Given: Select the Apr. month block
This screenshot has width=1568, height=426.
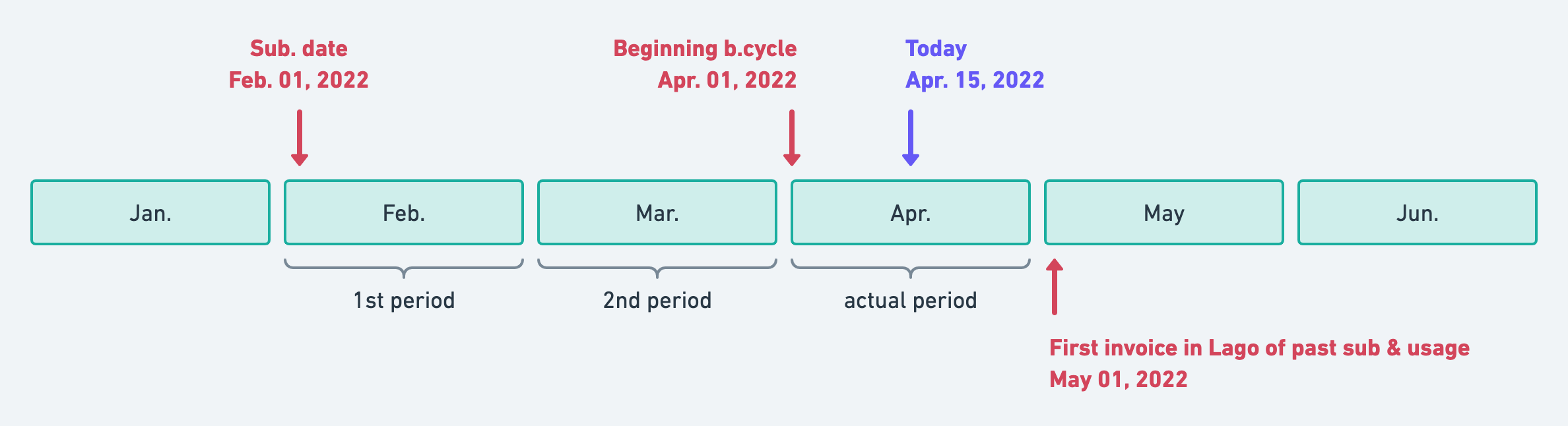Looking at the screenshot, I should pyautogui.click(x=911, y=212).
